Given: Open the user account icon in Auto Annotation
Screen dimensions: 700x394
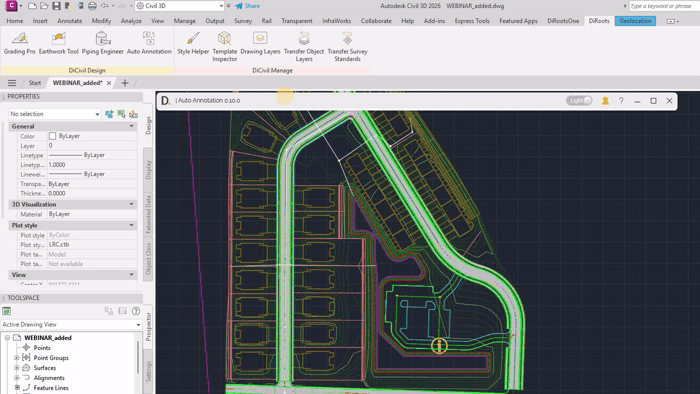Looking at the screenshot, I should (605, 101).
